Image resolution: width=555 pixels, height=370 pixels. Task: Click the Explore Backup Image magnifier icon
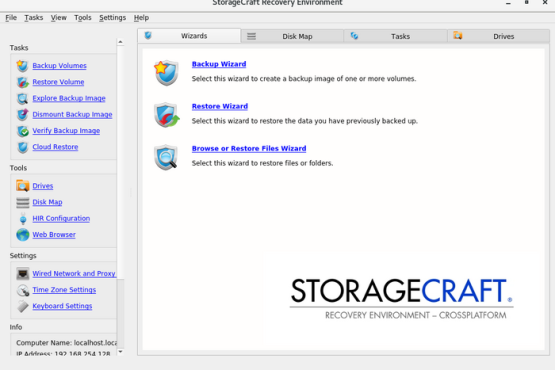pyautogui.click(x=22, y=98)
